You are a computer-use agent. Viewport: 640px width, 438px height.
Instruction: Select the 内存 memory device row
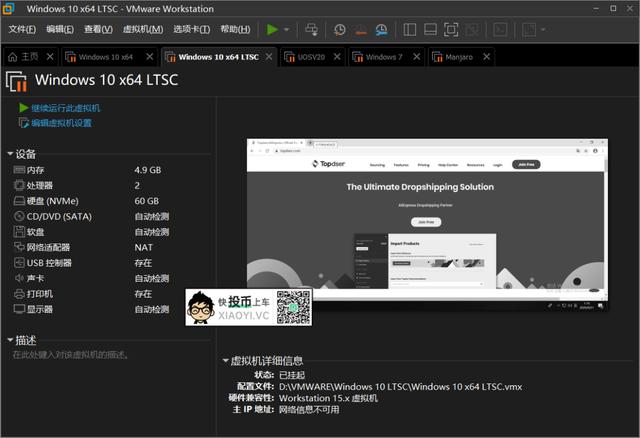(x=110, y=170)
